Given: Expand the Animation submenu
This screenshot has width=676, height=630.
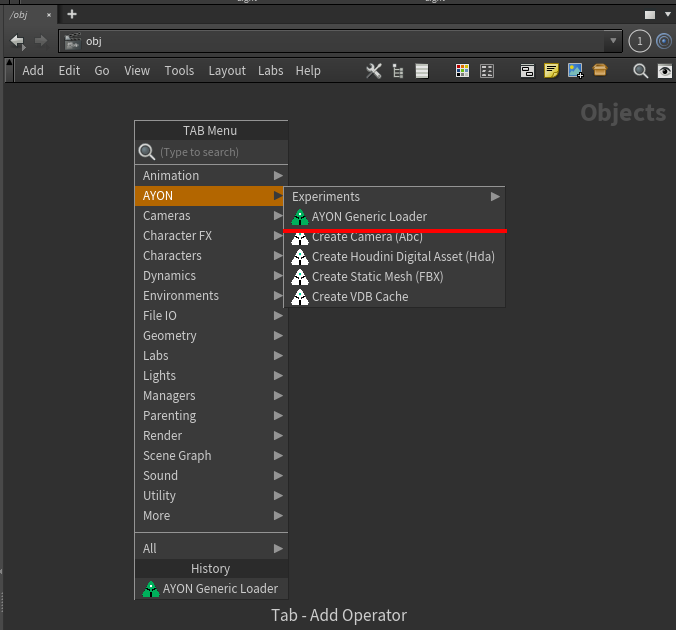Looking at the screenshot, I should click(211, 176).
